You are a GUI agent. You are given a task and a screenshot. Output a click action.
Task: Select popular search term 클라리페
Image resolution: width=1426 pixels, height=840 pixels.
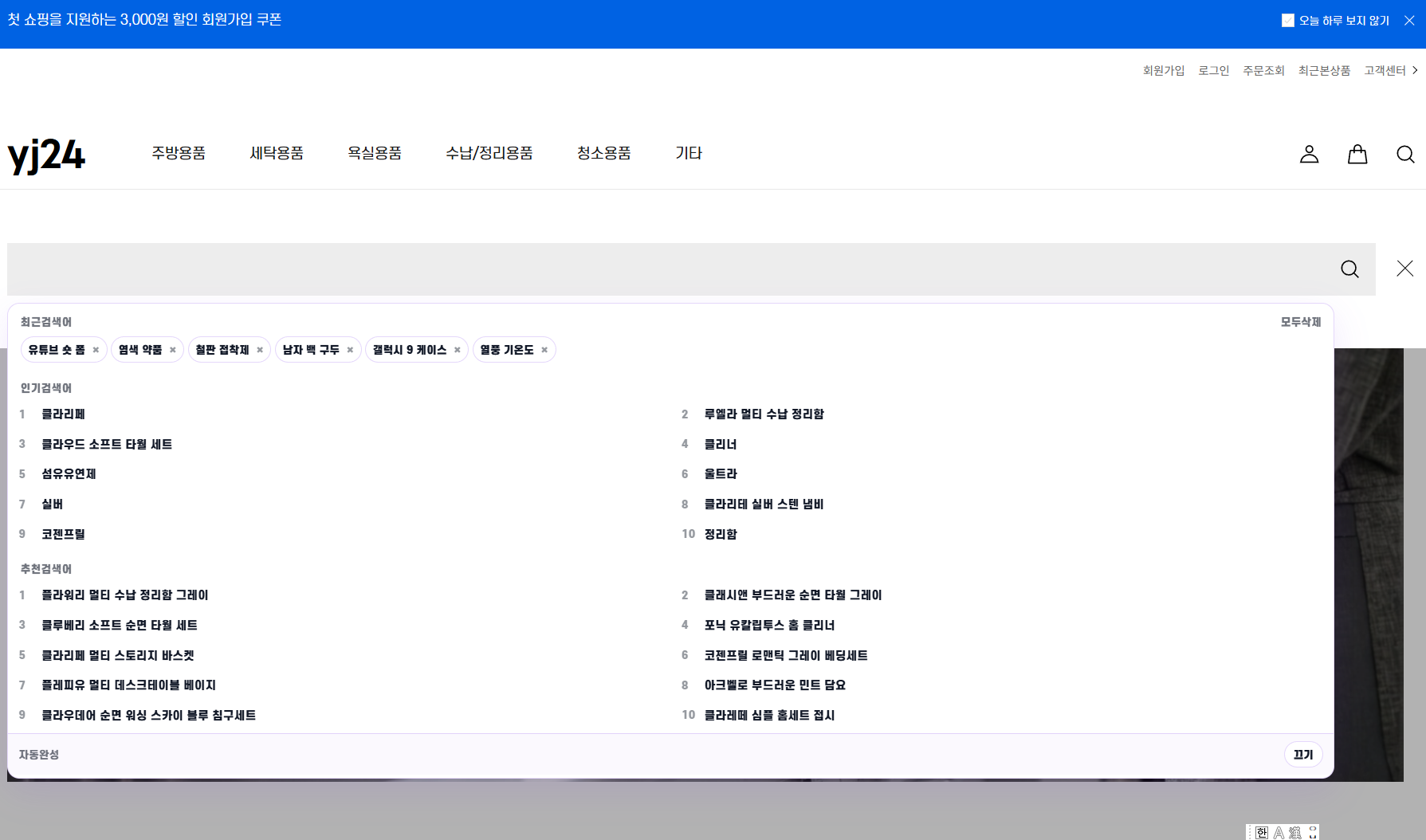63,414
